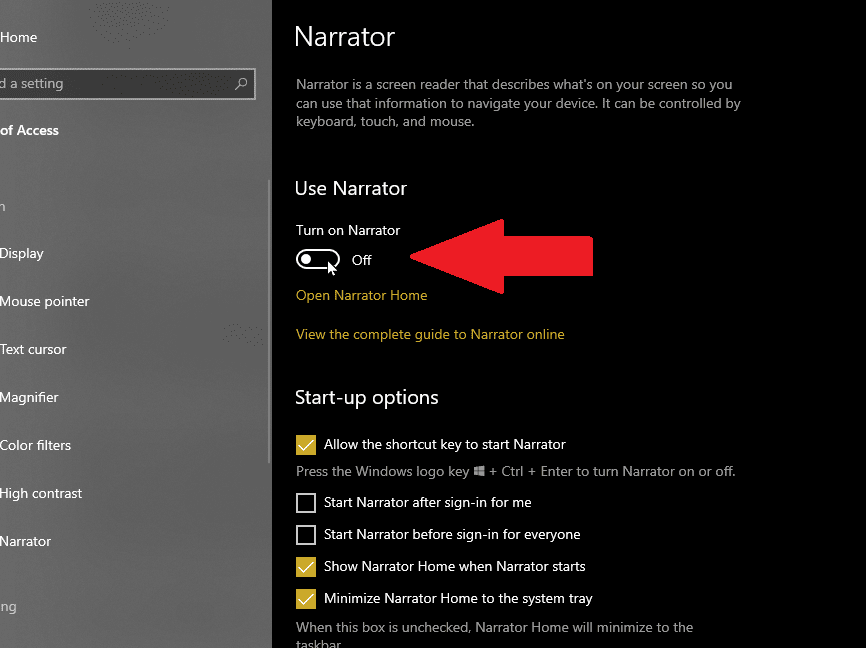Uncheck Show Narrator Home when Narrator starts

pos(305,567)
